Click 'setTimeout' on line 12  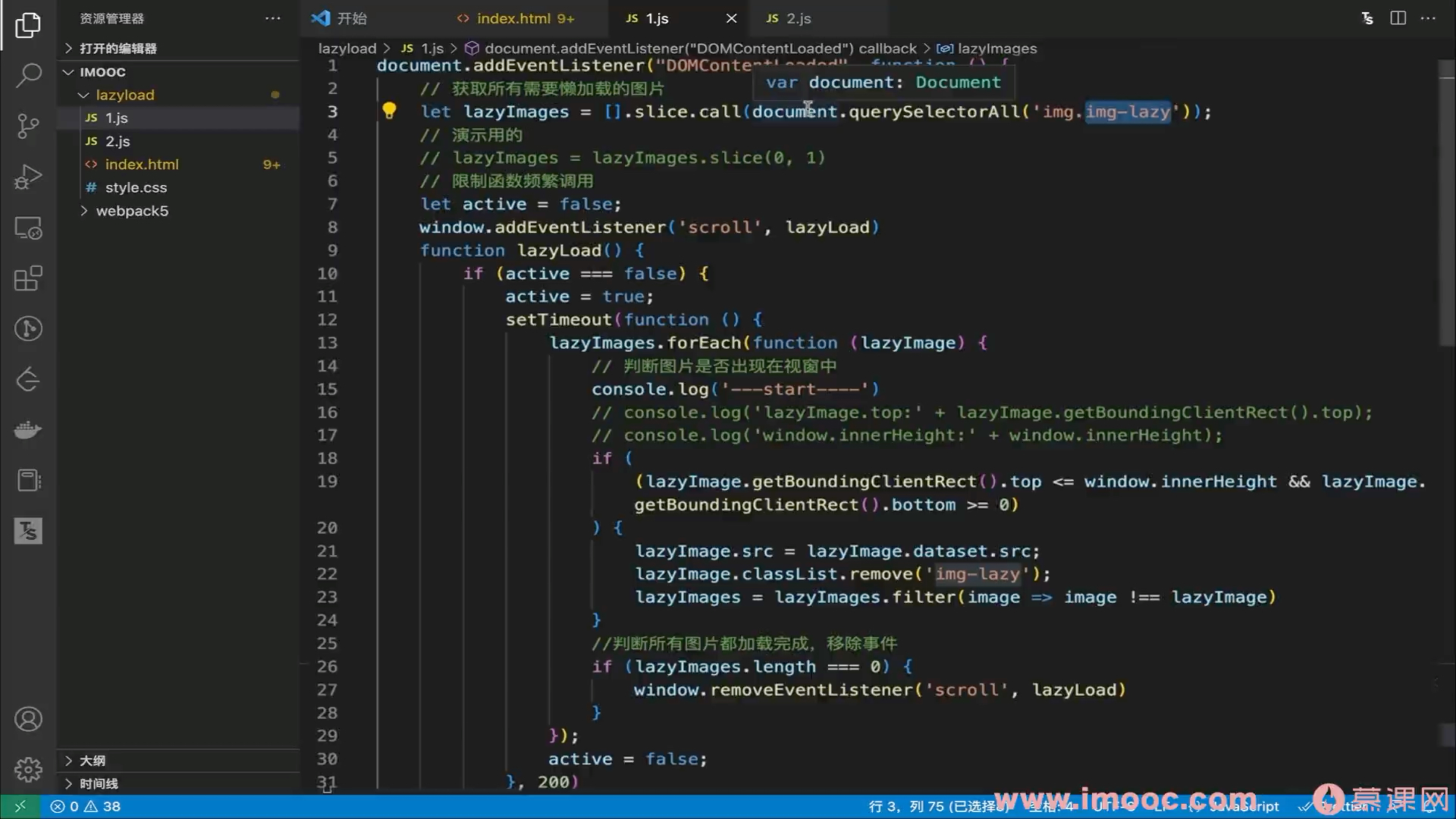(x=558, y=319)
